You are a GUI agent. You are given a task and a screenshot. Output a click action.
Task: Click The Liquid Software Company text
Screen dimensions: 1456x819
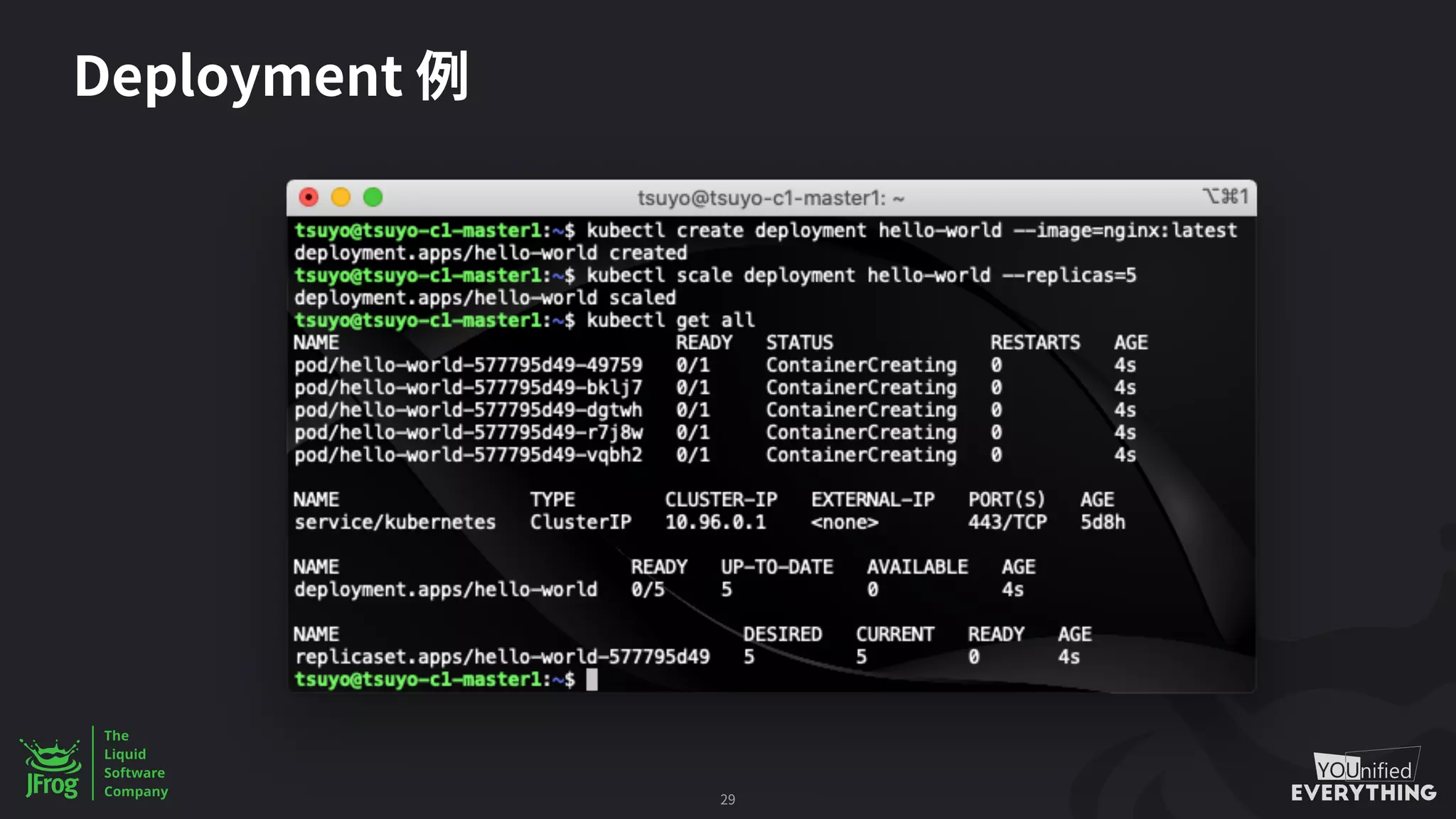(x=135, y=764)
